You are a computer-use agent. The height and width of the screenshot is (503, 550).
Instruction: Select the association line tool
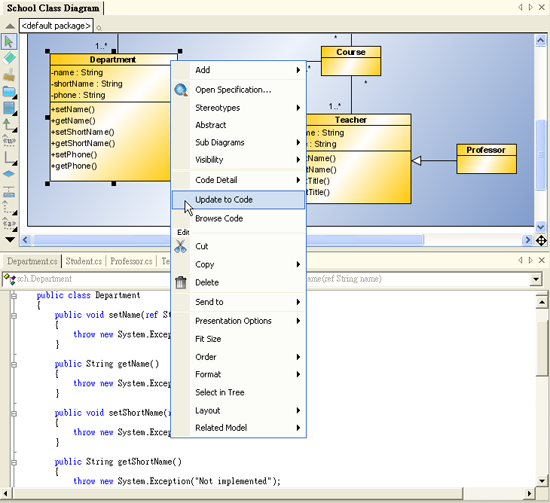pos(9,158)
